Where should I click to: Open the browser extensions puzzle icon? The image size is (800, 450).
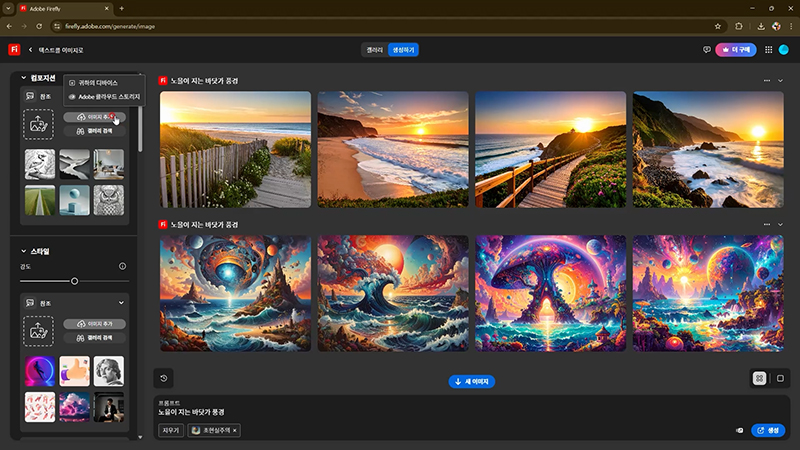tap(739, 26)
